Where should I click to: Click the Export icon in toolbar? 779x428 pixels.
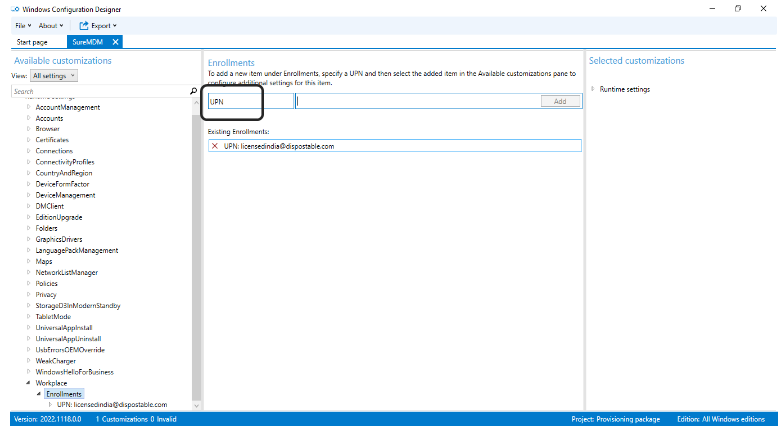click(x=84, y=25)
